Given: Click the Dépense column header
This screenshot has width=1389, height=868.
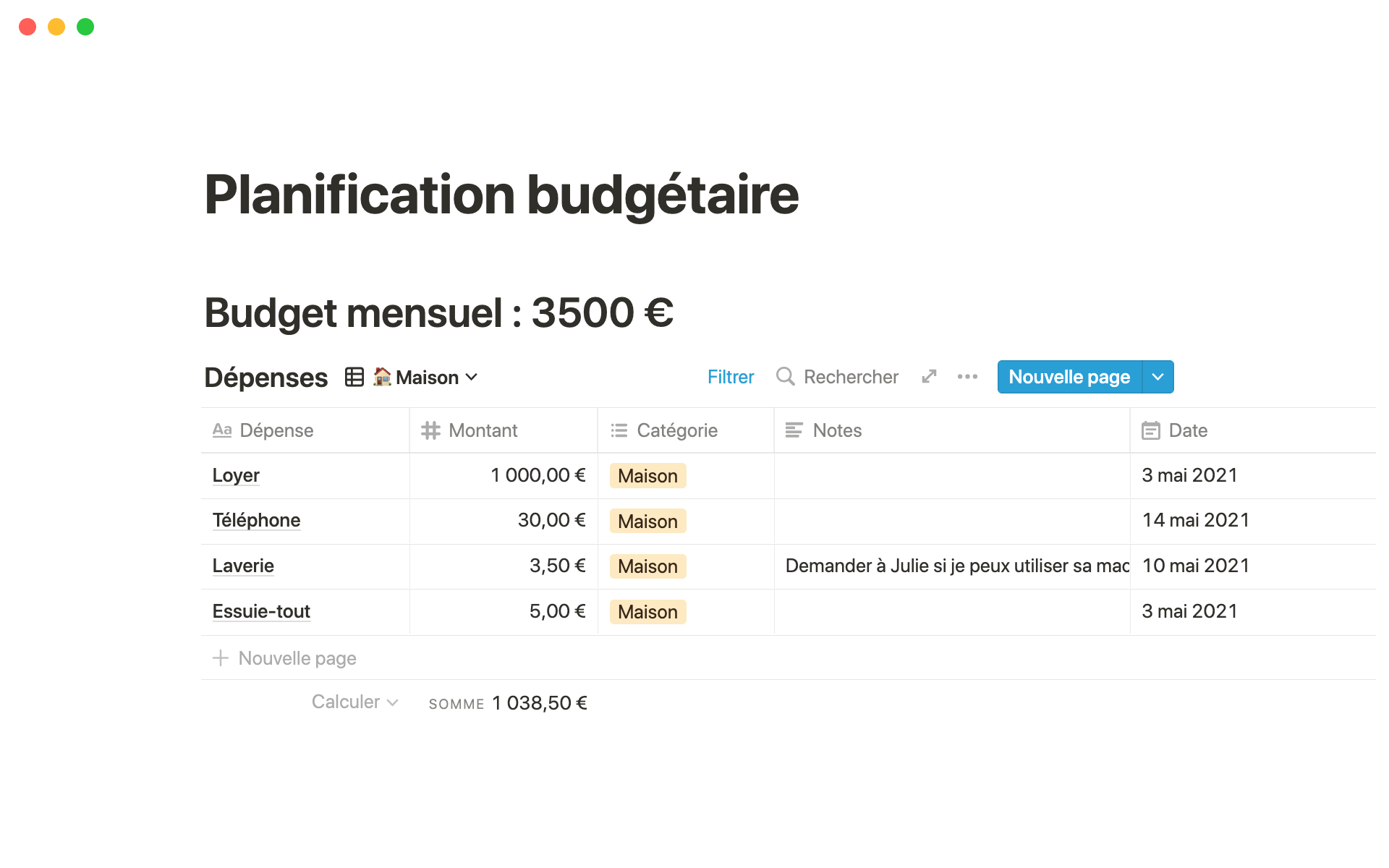Looking at the screenshot, I should click(276, 430).
